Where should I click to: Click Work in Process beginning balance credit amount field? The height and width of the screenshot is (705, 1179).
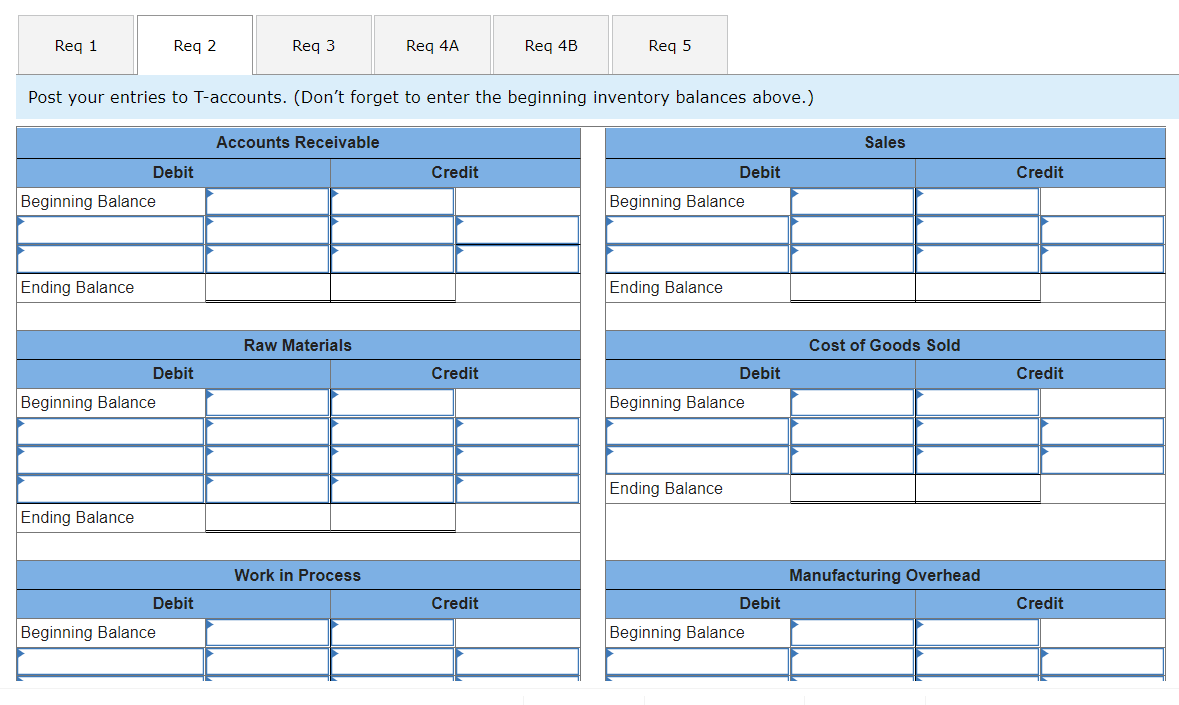[392, 632]
